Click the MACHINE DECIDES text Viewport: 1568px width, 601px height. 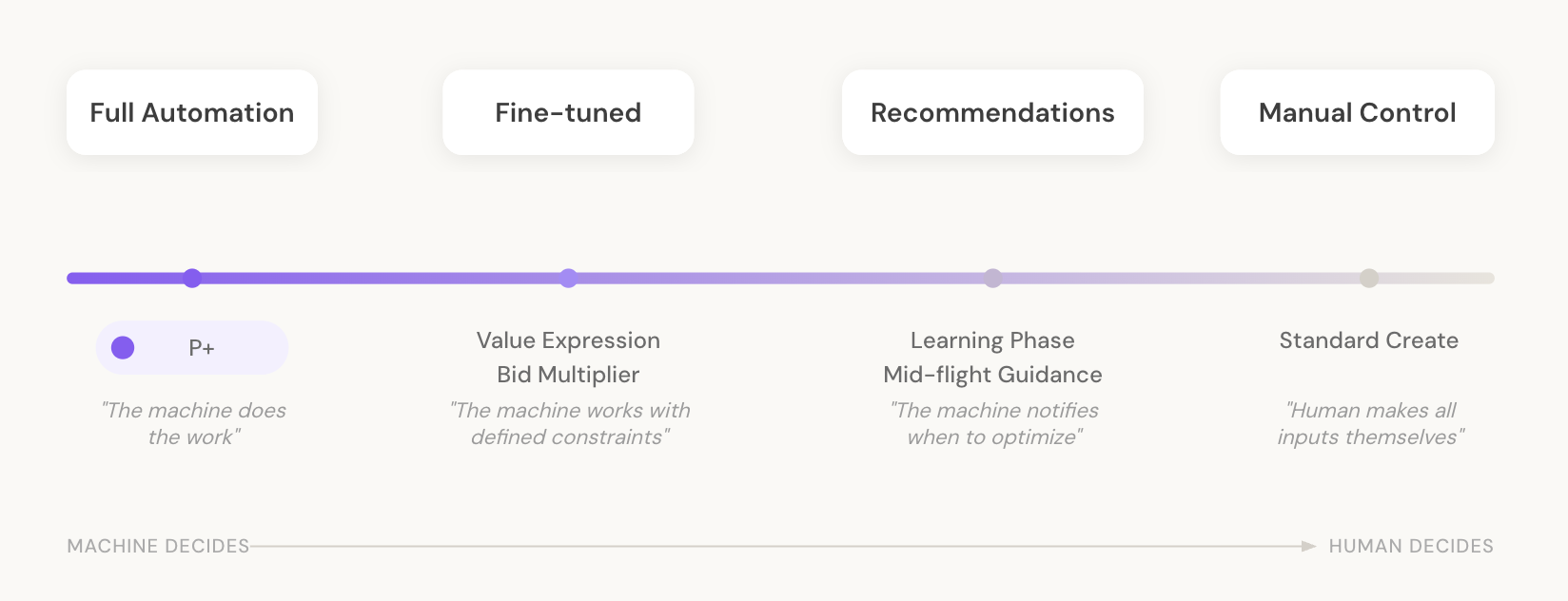click(x=158, y=546)
